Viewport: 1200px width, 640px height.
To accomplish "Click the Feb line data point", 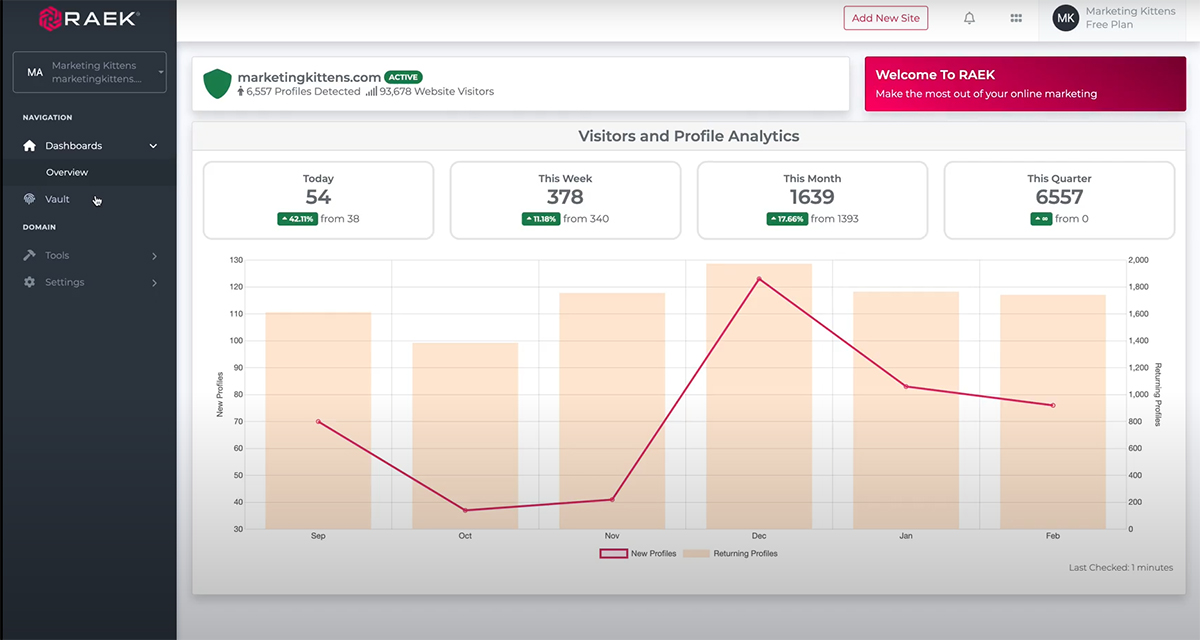I will pyautogui.click(x=1053, y=405).
